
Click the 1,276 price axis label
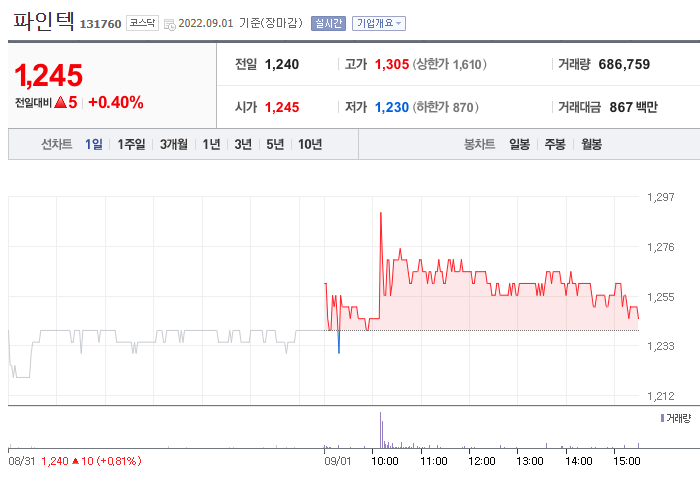[661, 247]
